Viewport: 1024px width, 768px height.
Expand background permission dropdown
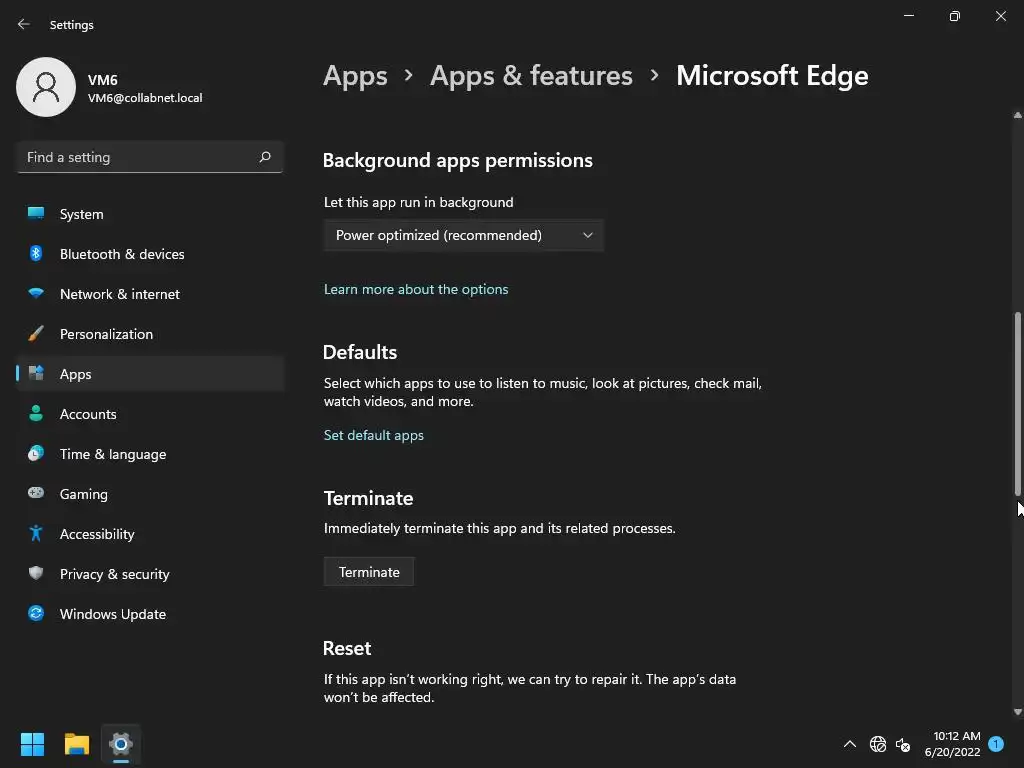coord(463,235)
